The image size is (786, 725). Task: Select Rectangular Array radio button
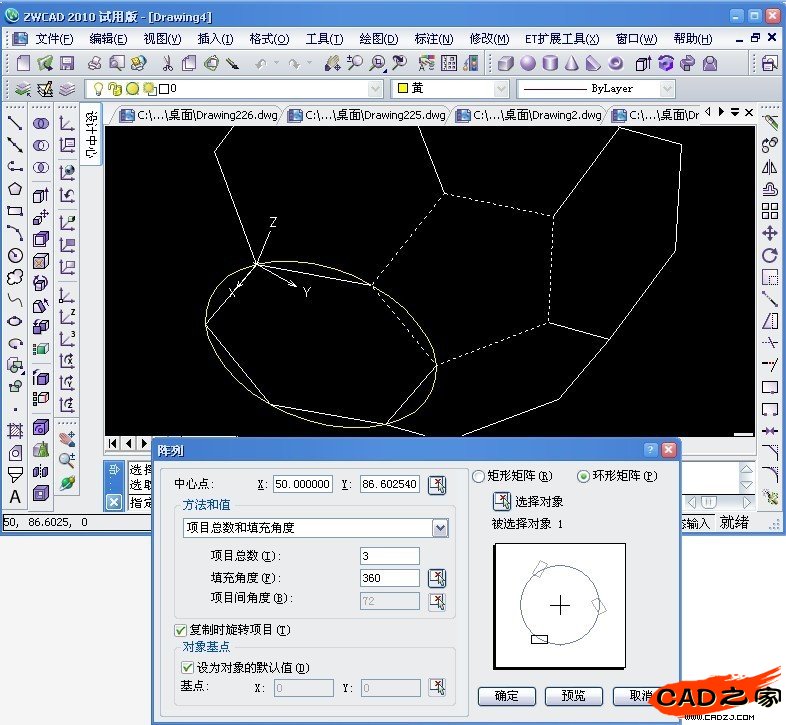[479, 476]
